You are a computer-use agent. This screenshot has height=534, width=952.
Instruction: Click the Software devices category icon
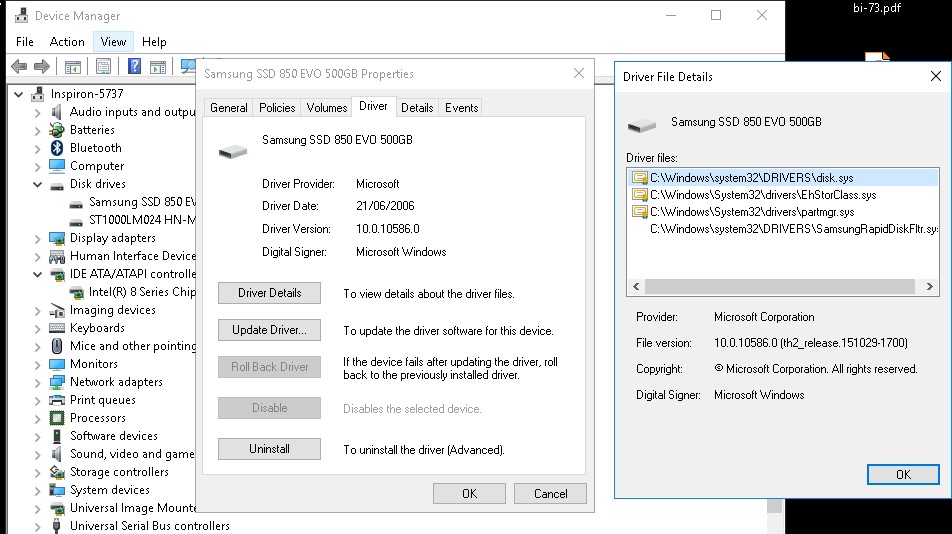57,436
